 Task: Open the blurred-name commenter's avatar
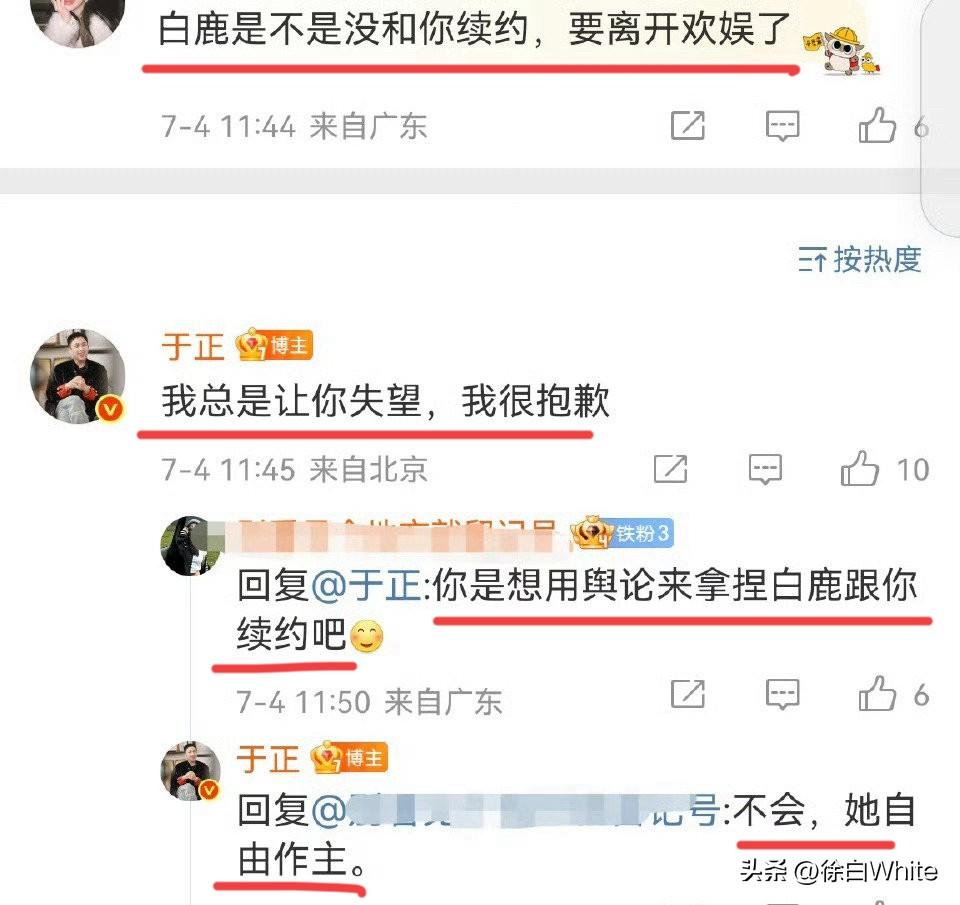click(190, 546)
